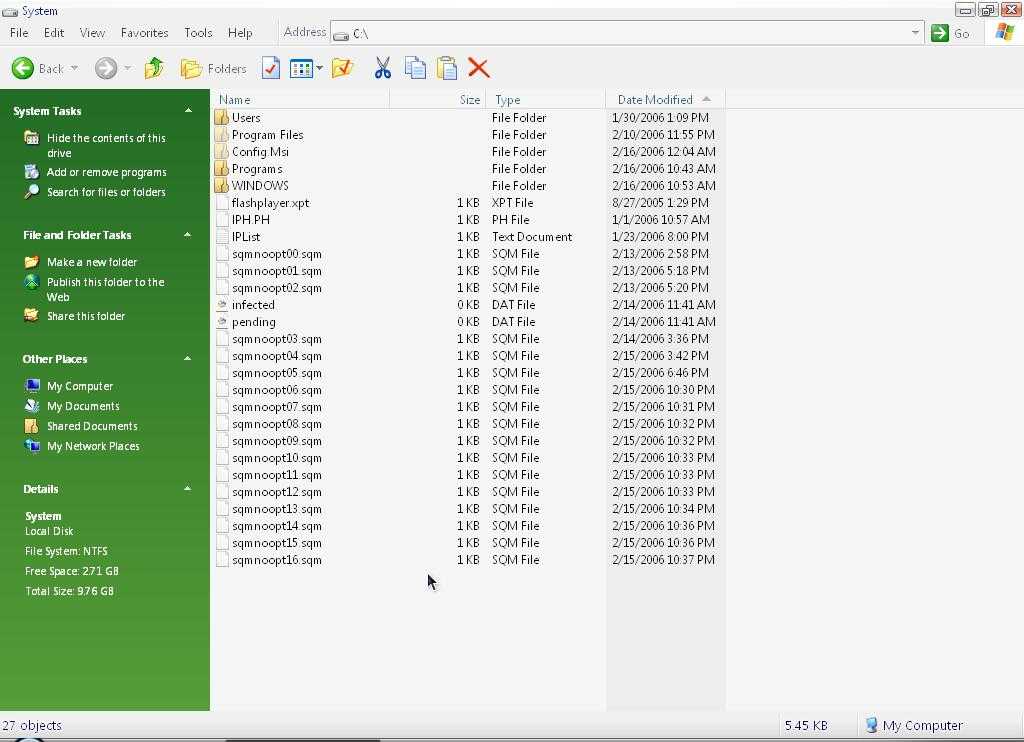This screenshot has width=1024, height=742.
Task: Select file name sqmnoopt13.sqm
Action: click(x=276, y=509)
